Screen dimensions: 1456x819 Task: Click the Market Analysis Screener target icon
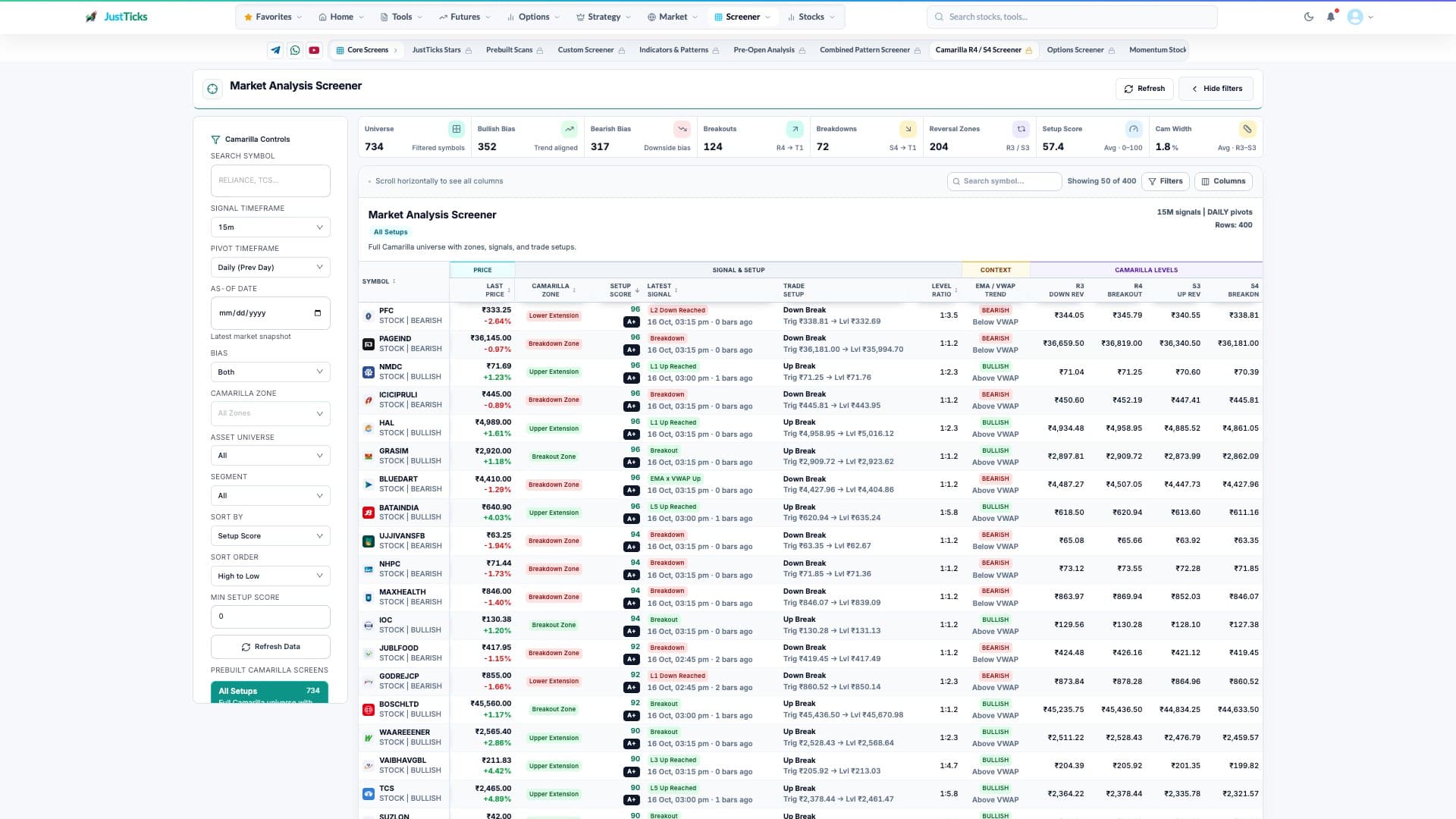212,89
